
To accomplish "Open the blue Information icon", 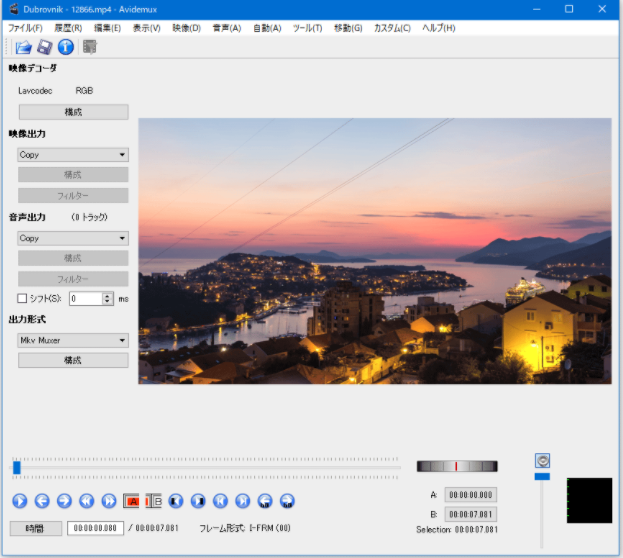I will tap(66, 47).
